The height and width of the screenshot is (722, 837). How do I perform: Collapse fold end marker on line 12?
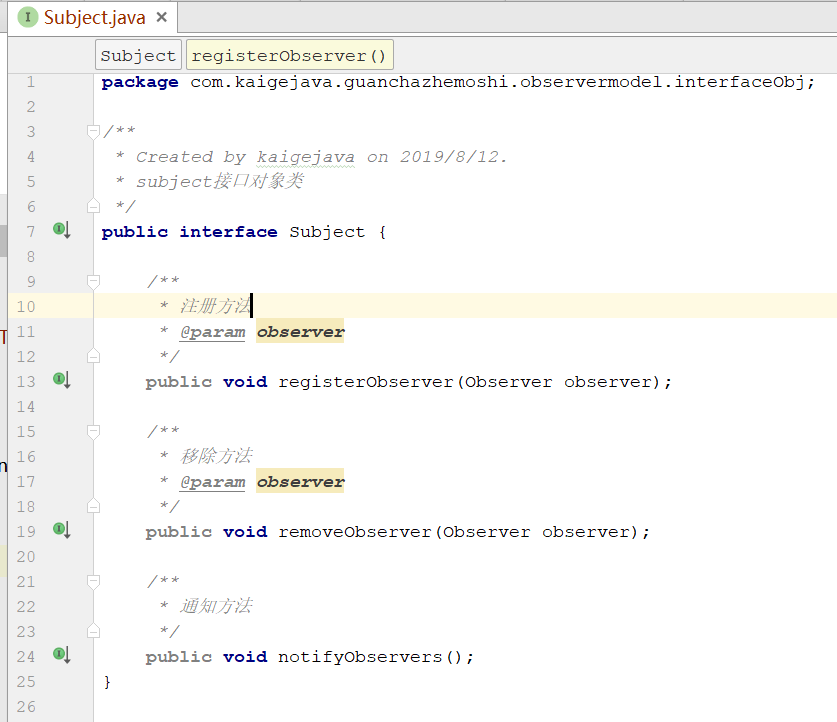pos(93,356)
